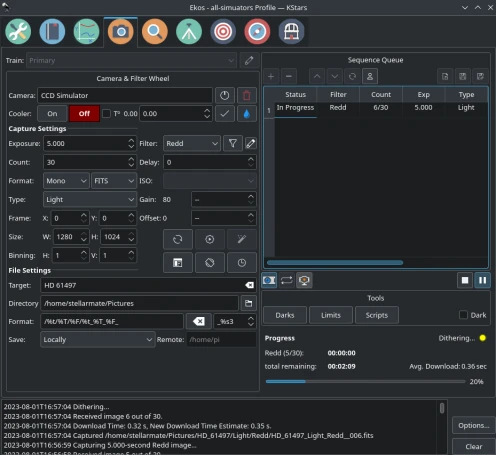Click the clock icon button in Capture Settings
496x455 pixels.
(242, 263)
